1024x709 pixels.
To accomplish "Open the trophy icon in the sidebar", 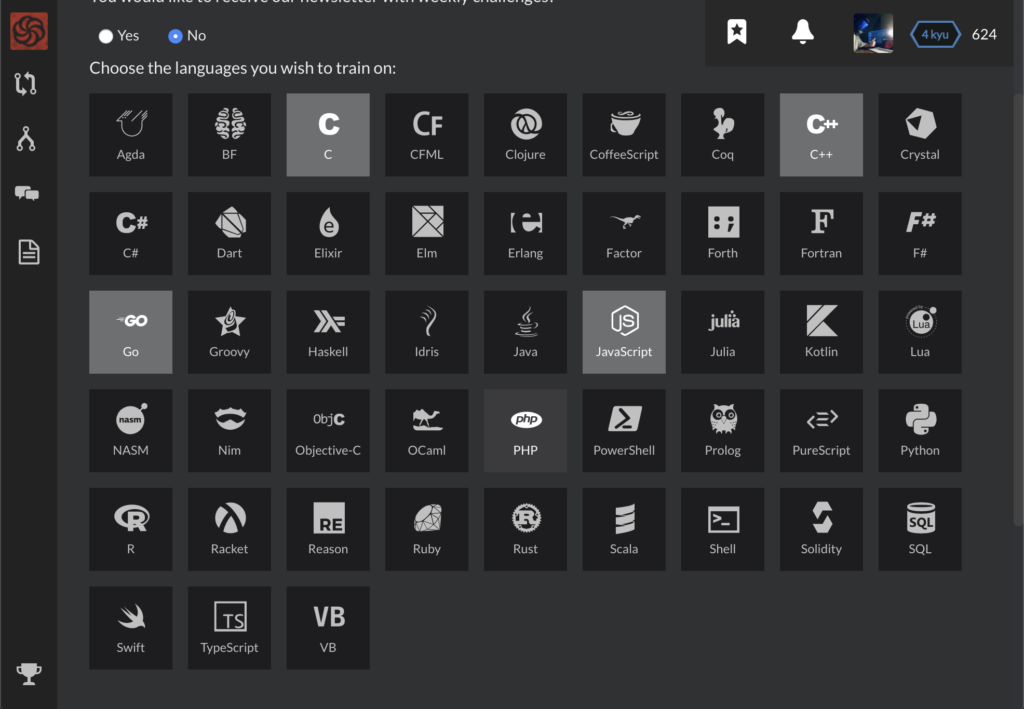I will (x=29, y=673).
